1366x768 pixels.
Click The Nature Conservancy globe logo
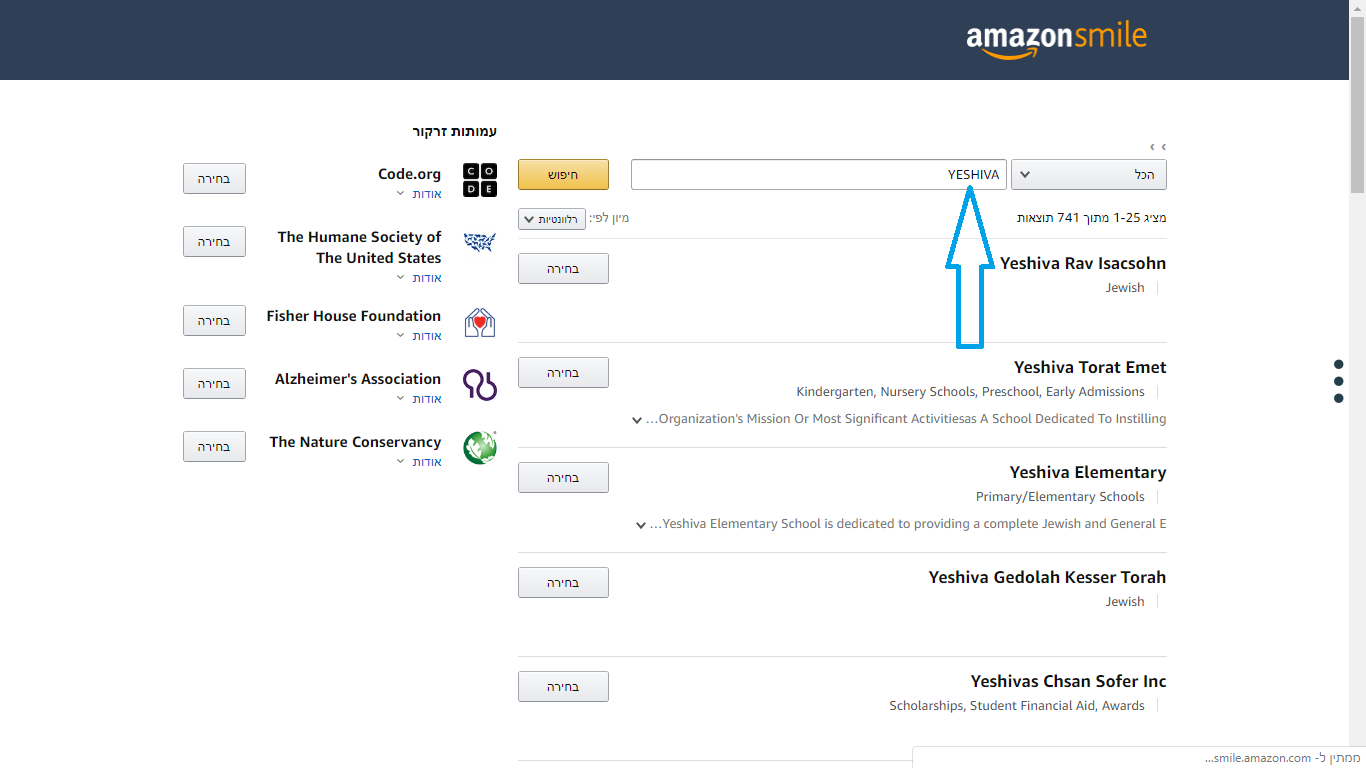coord(480,448)
